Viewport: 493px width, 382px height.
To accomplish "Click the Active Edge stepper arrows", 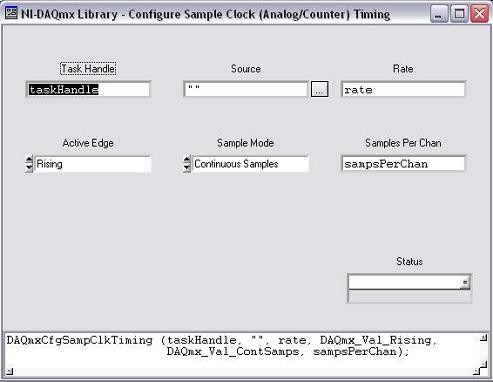I will coord(29,164).
